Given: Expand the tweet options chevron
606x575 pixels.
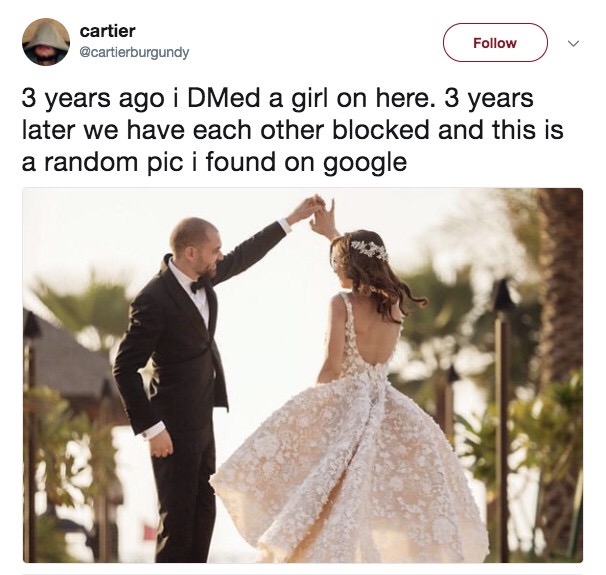Looking at the screenshot, I should (573, 43).
